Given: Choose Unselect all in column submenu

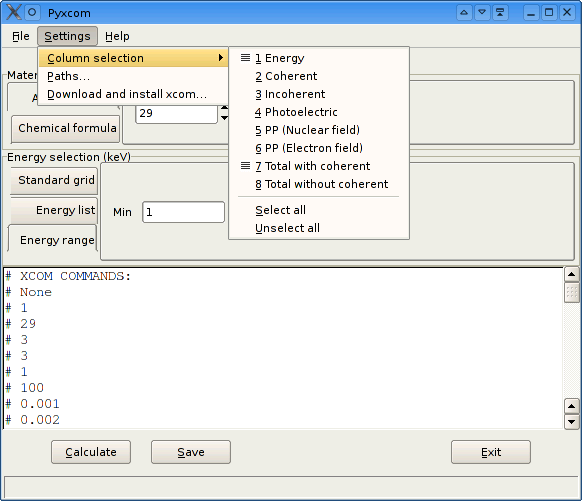Looking at the screenshot, I should point(319,228).
